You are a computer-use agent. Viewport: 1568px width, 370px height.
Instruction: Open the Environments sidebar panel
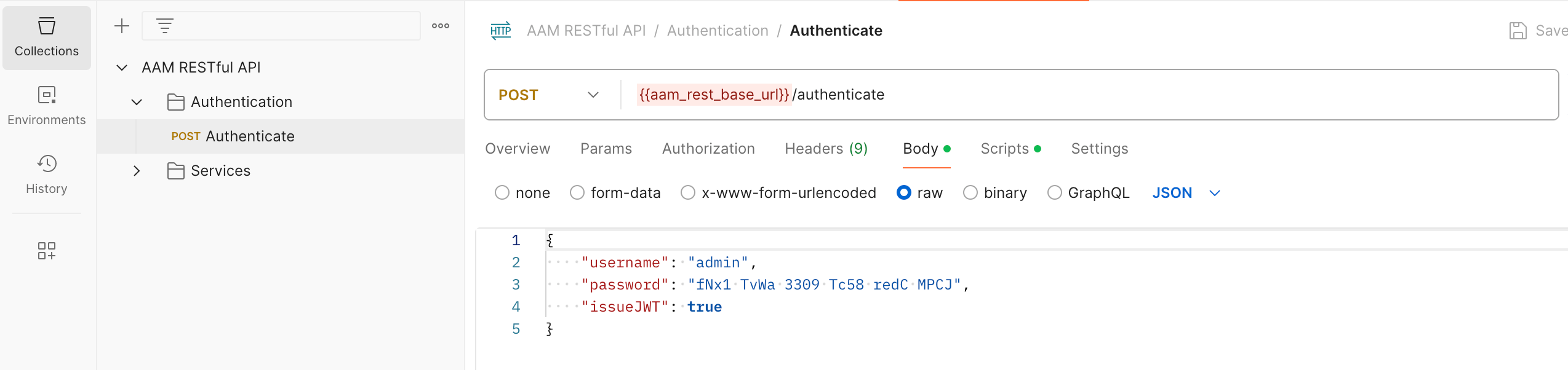47,106
